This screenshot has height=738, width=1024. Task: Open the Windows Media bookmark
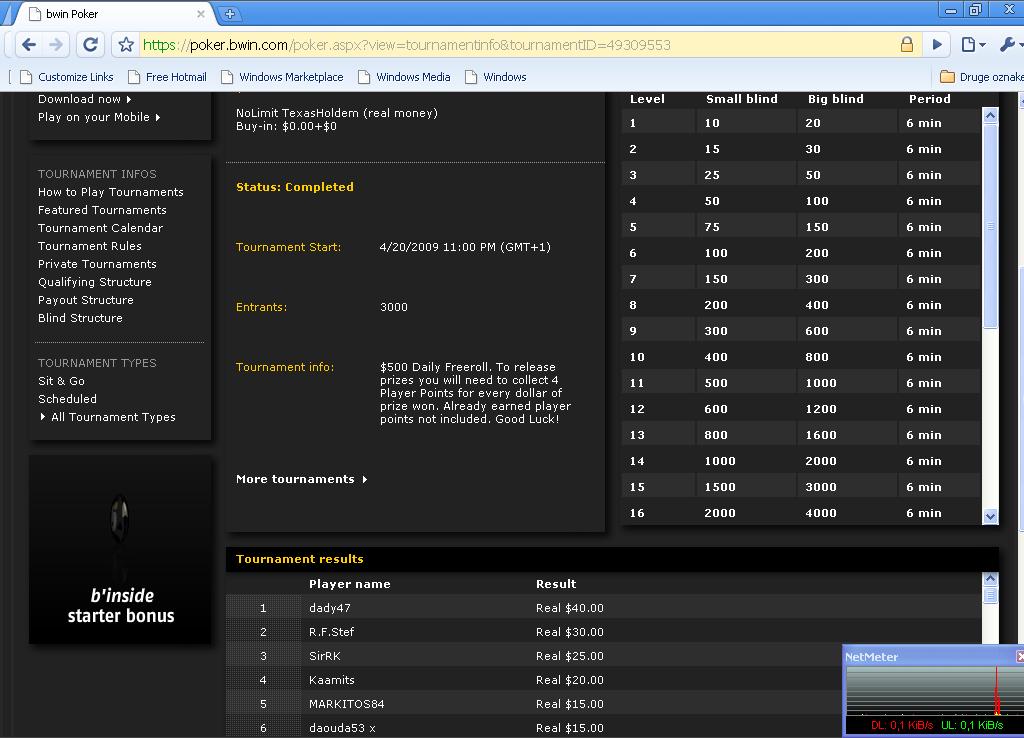tap(404, 77)
